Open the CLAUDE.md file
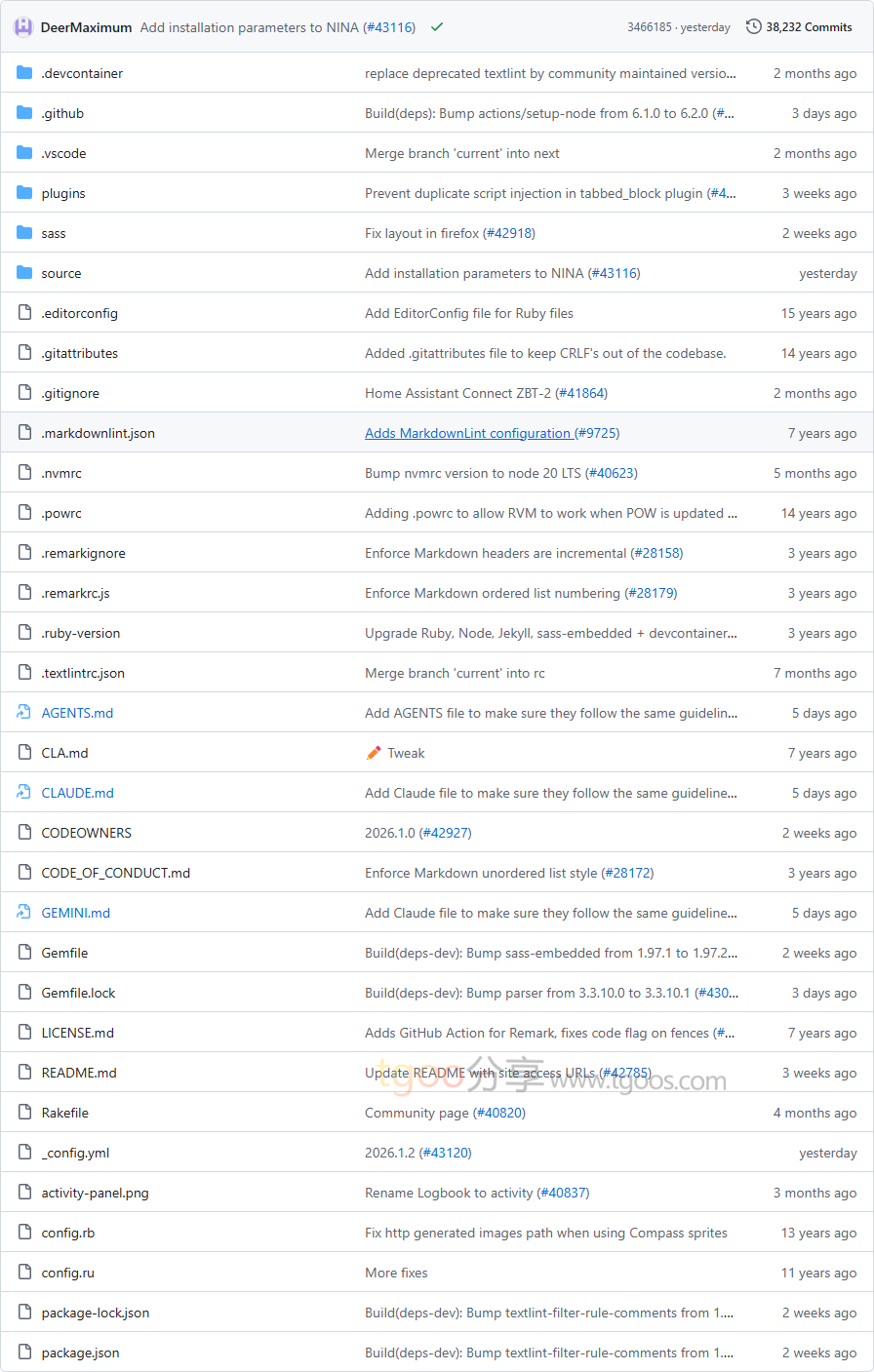The width and height of the screenshot is (874, 1372). (78, 793)
